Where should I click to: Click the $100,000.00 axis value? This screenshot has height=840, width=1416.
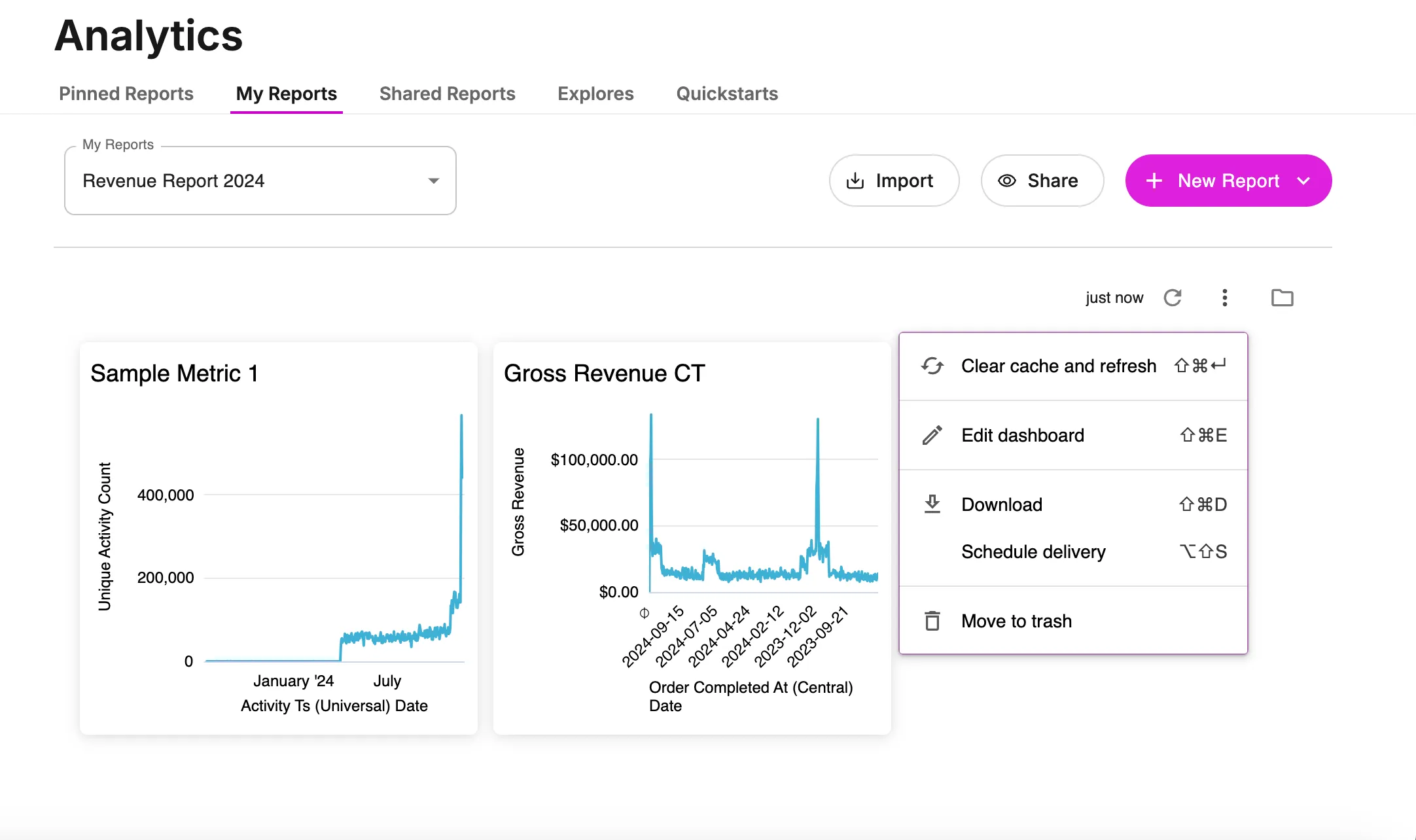pyautogui.click(x=594, y=460)
